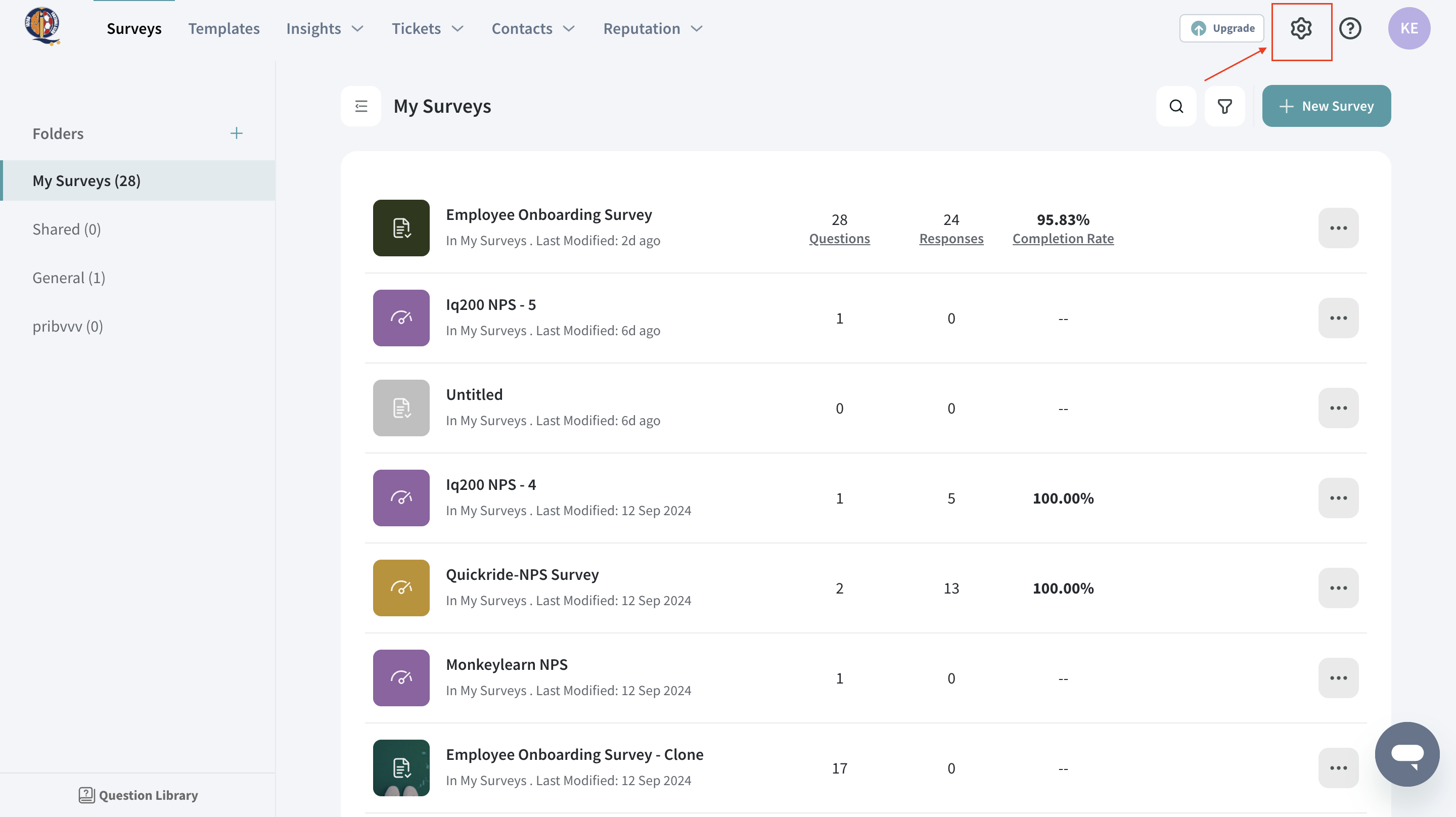
Task: Open the search surveys magnifier icon
Action: (x=1175, y=106)
